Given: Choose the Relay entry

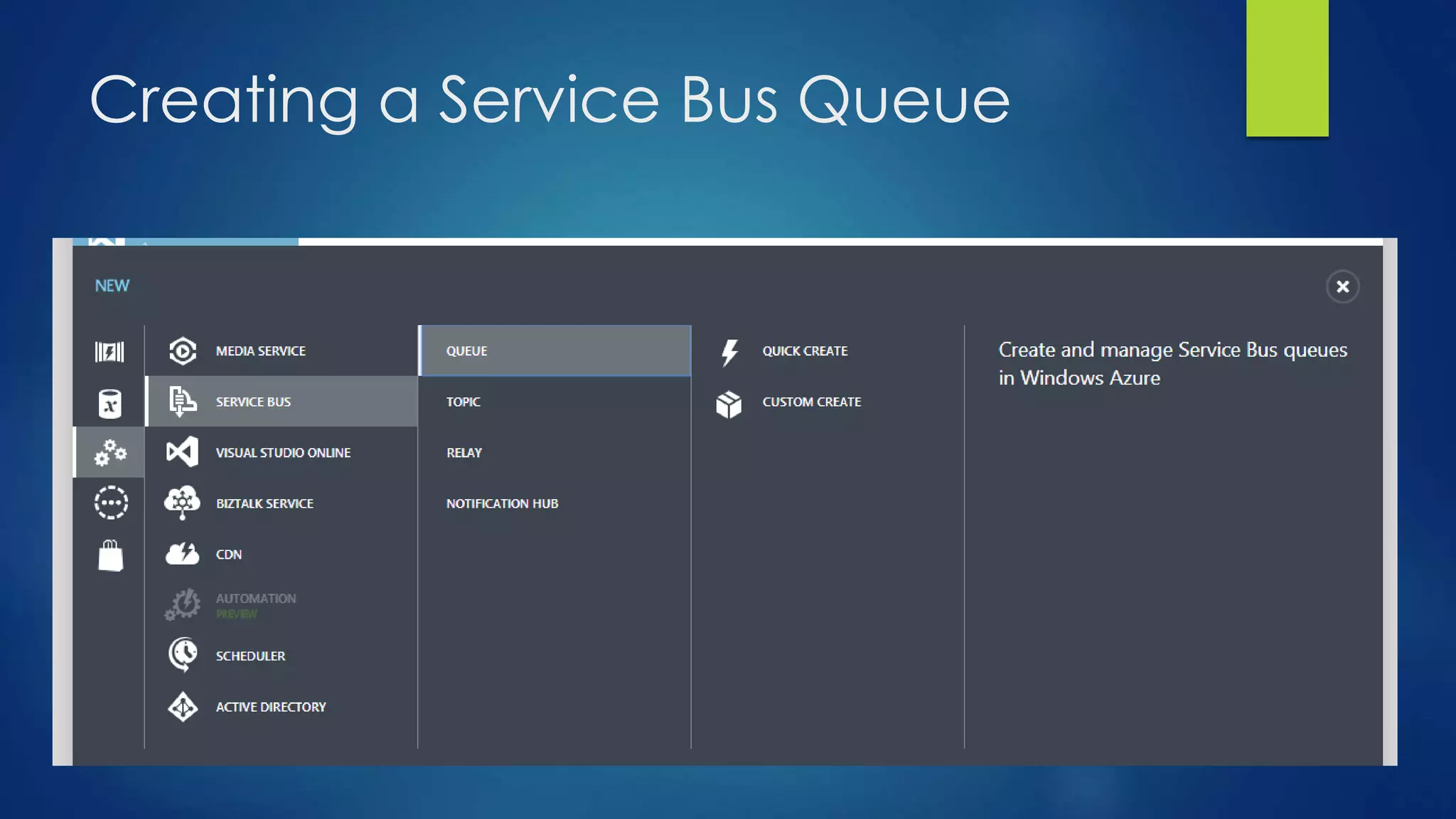Looking at the screenshot, I should pos(464,452).
